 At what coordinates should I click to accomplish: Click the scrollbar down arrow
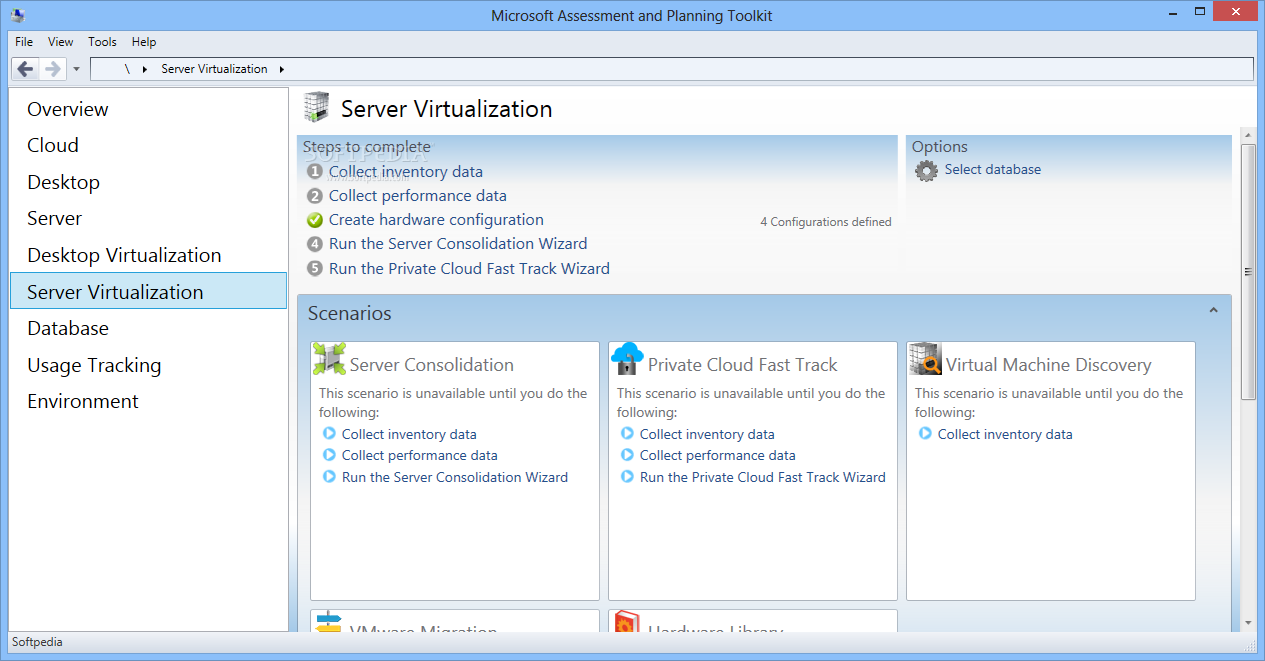tap(1248, 622)
